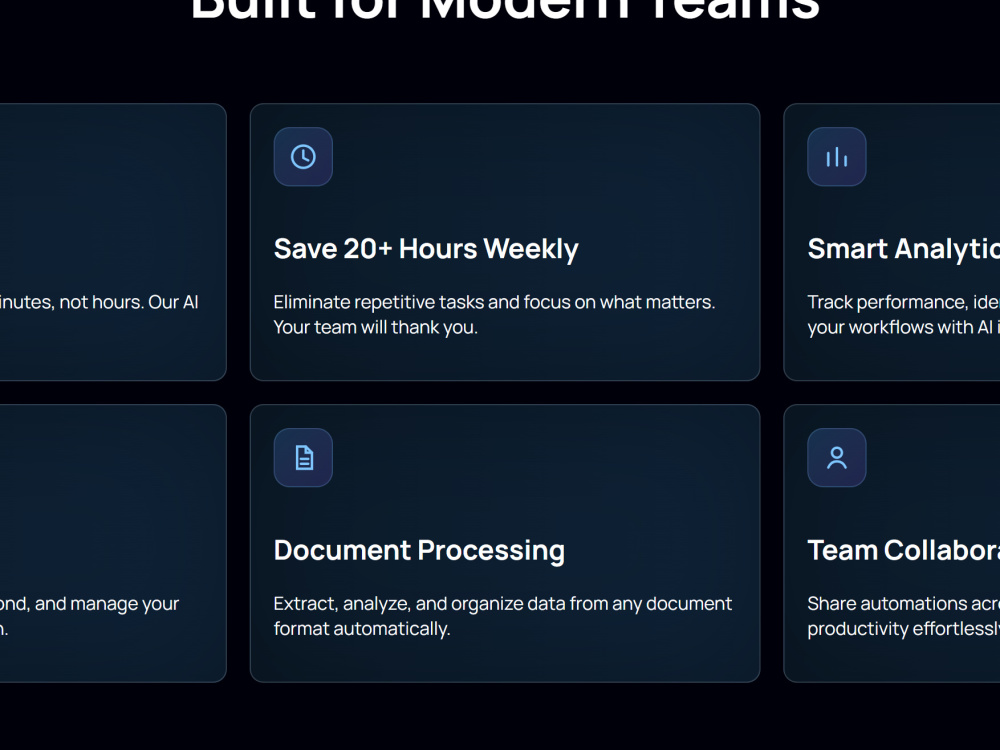Click the text 'productivity effortlessly' in Team card

904,629
